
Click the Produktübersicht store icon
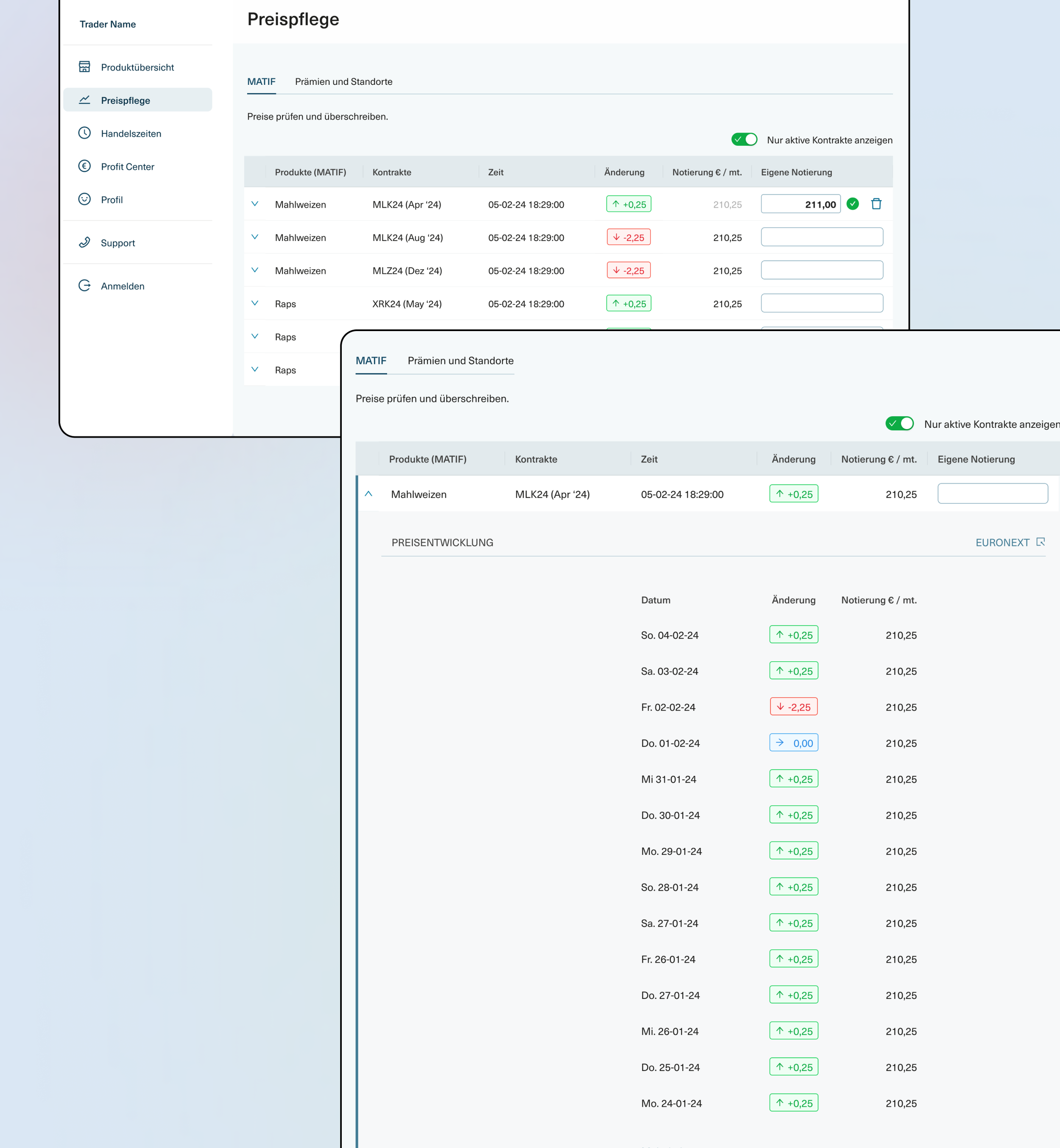pos(84,67)
